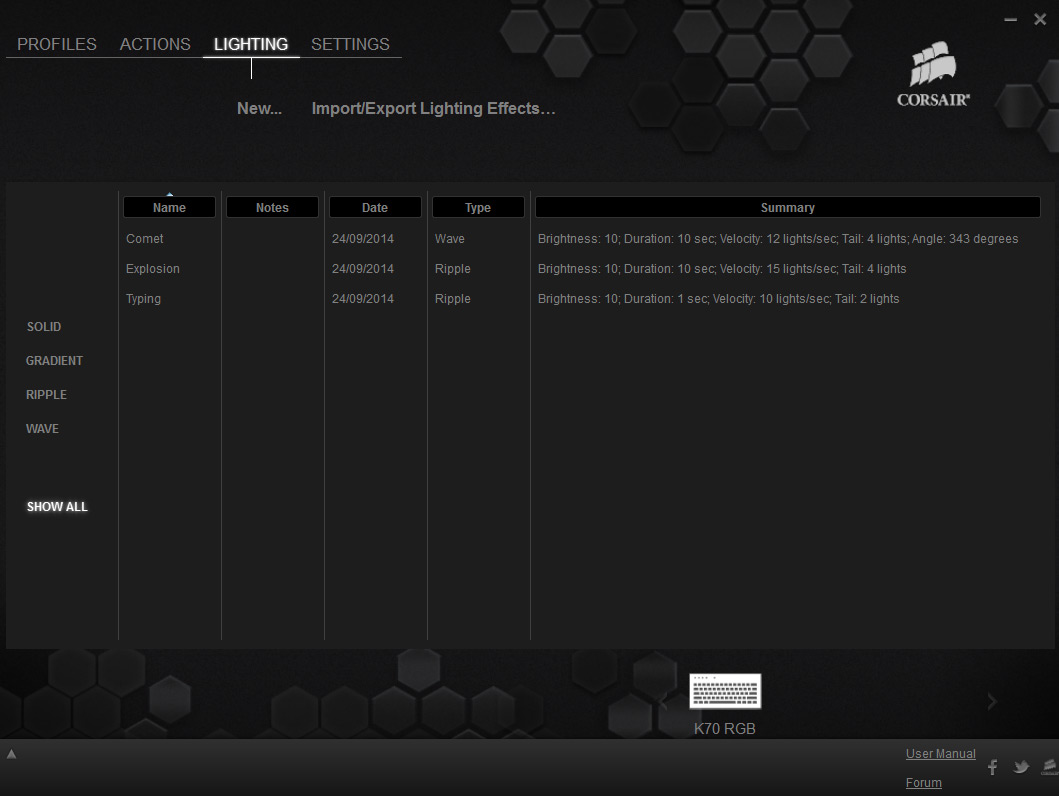The width and height of the screenshot is (1059, 796).
Task: Click the Typing summary with Duration: 1 sec
Action: [x=719, y=299]
